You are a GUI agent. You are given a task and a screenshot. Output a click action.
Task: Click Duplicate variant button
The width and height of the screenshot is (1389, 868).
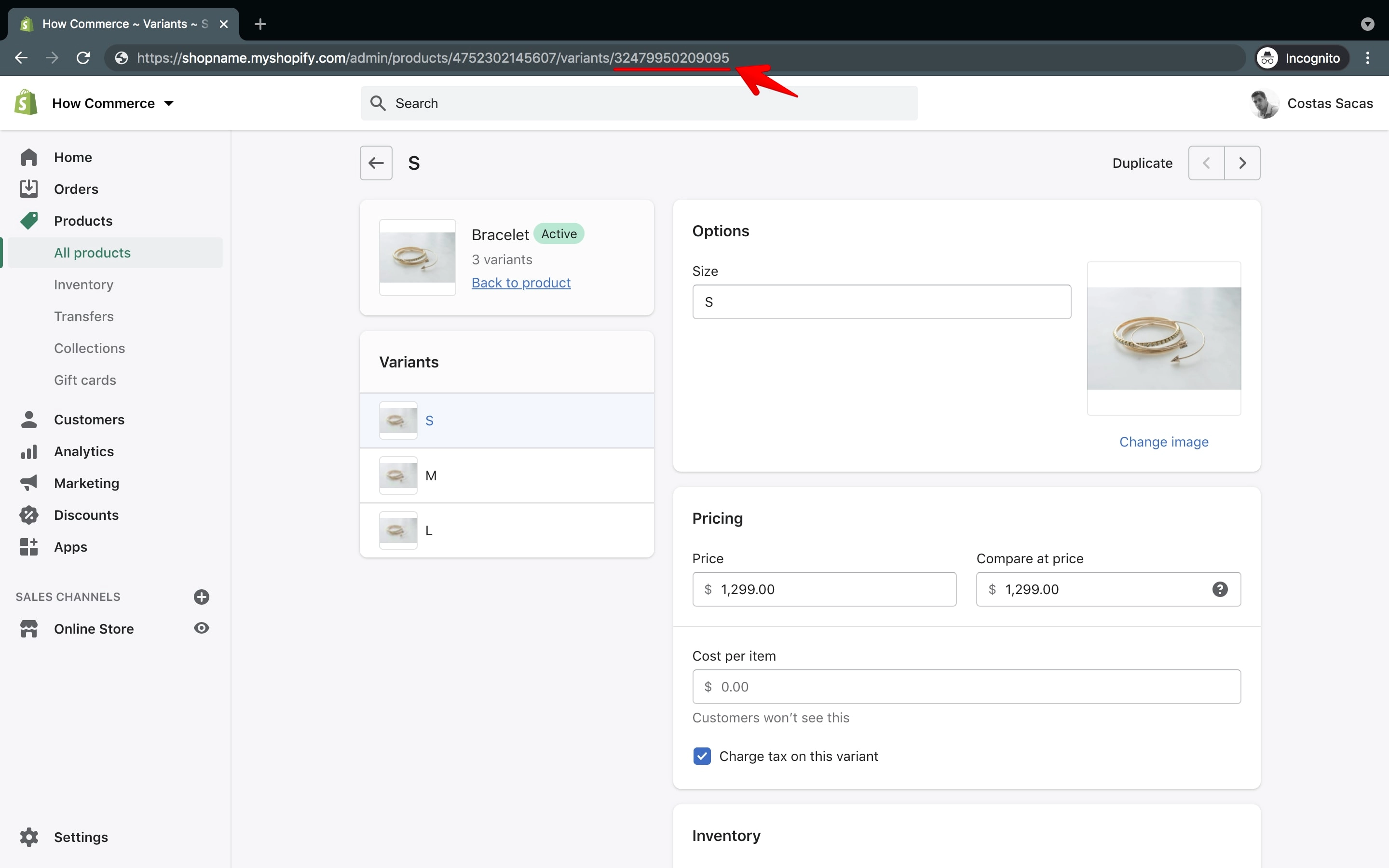click(1142, 163)
